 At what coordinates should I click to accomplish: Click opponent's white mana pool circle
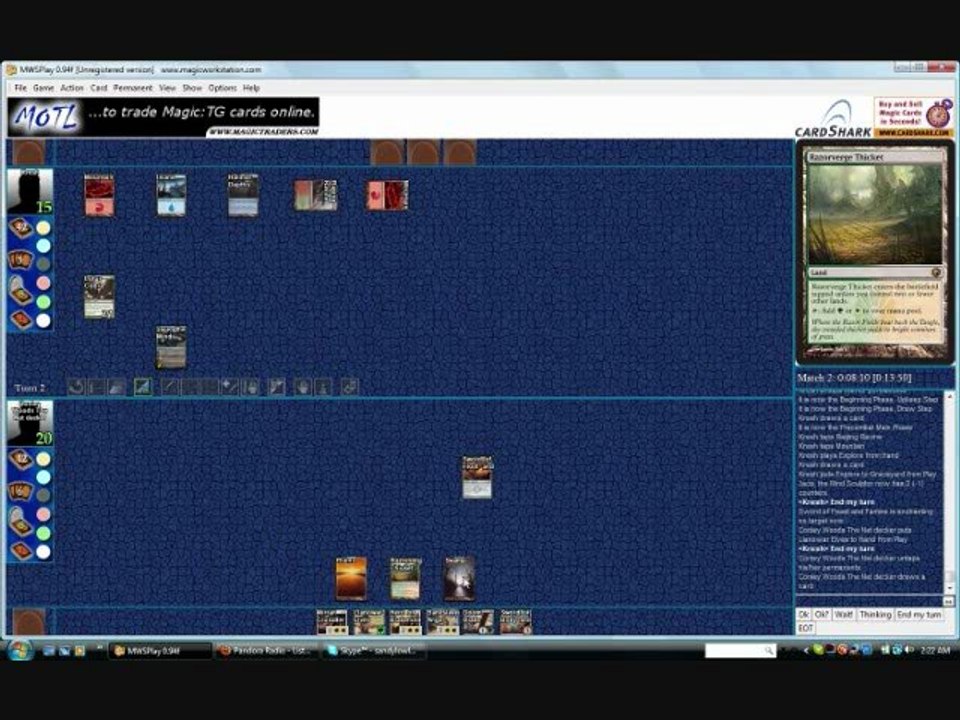point(43,320)
